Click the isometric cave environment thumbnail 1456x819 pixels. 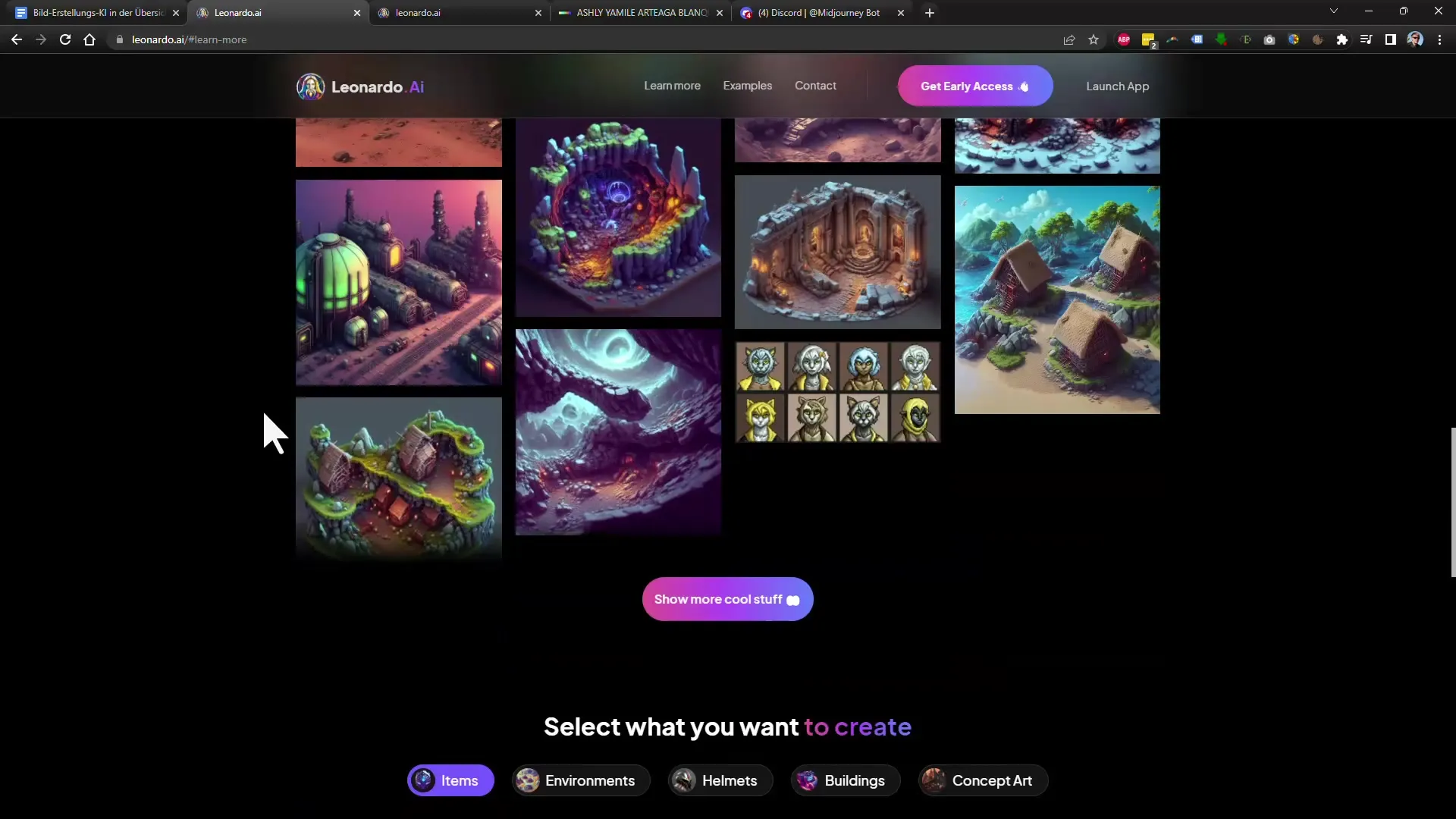pyautogui.click(x=619, y=217)
